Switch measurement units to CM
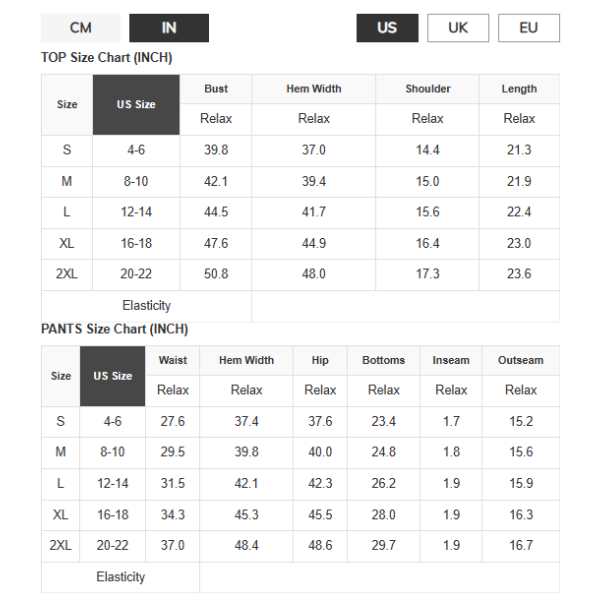Viewport: 600px width, 600px height. 81,28
